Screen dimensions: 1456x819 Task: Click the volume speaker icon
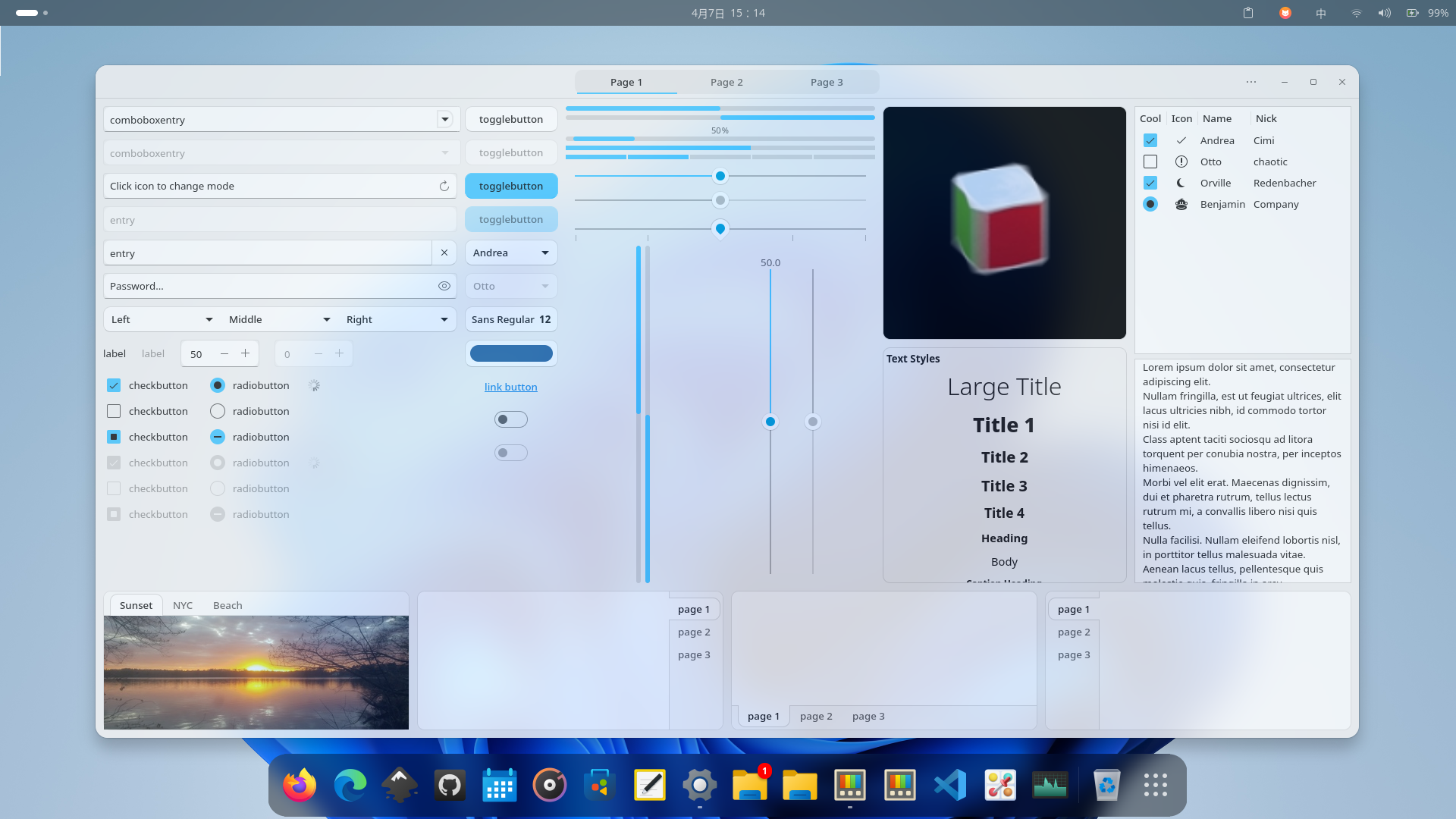pos(1385,13)
